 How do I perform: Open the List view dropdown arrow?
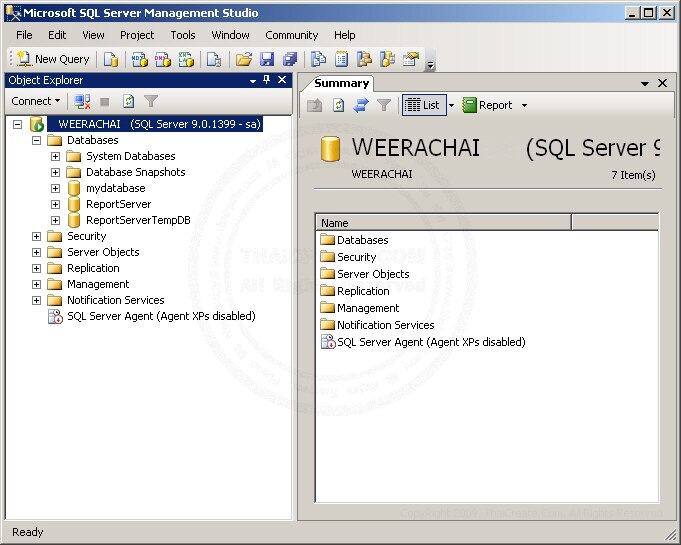coord(451,105)
